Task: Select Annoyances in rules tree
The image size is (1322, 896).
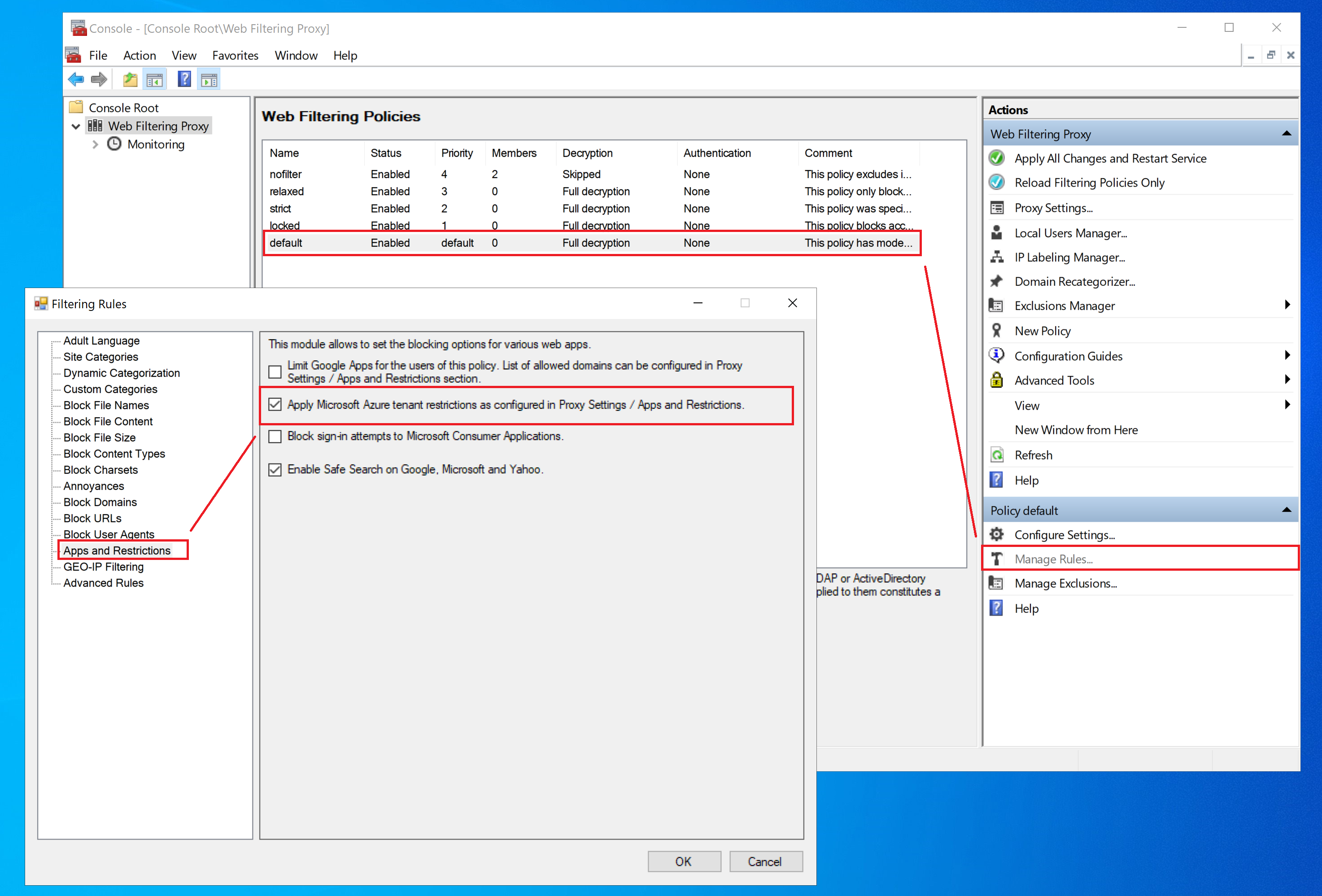Action: pos(93,486)
